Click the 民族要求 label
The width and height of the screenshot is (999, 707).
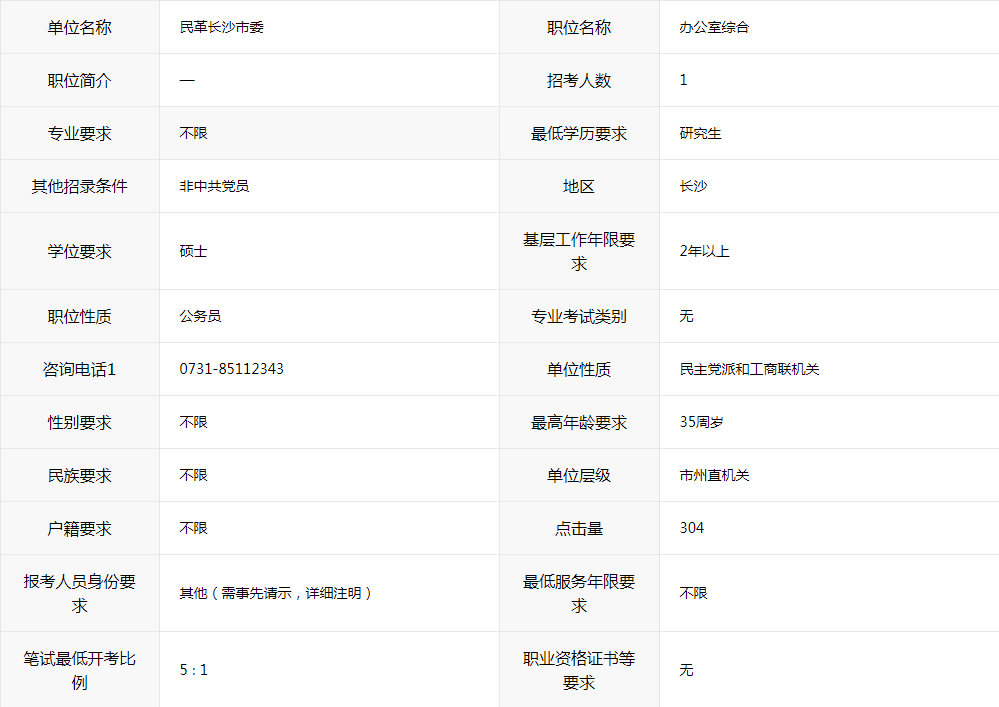(80, 475)
